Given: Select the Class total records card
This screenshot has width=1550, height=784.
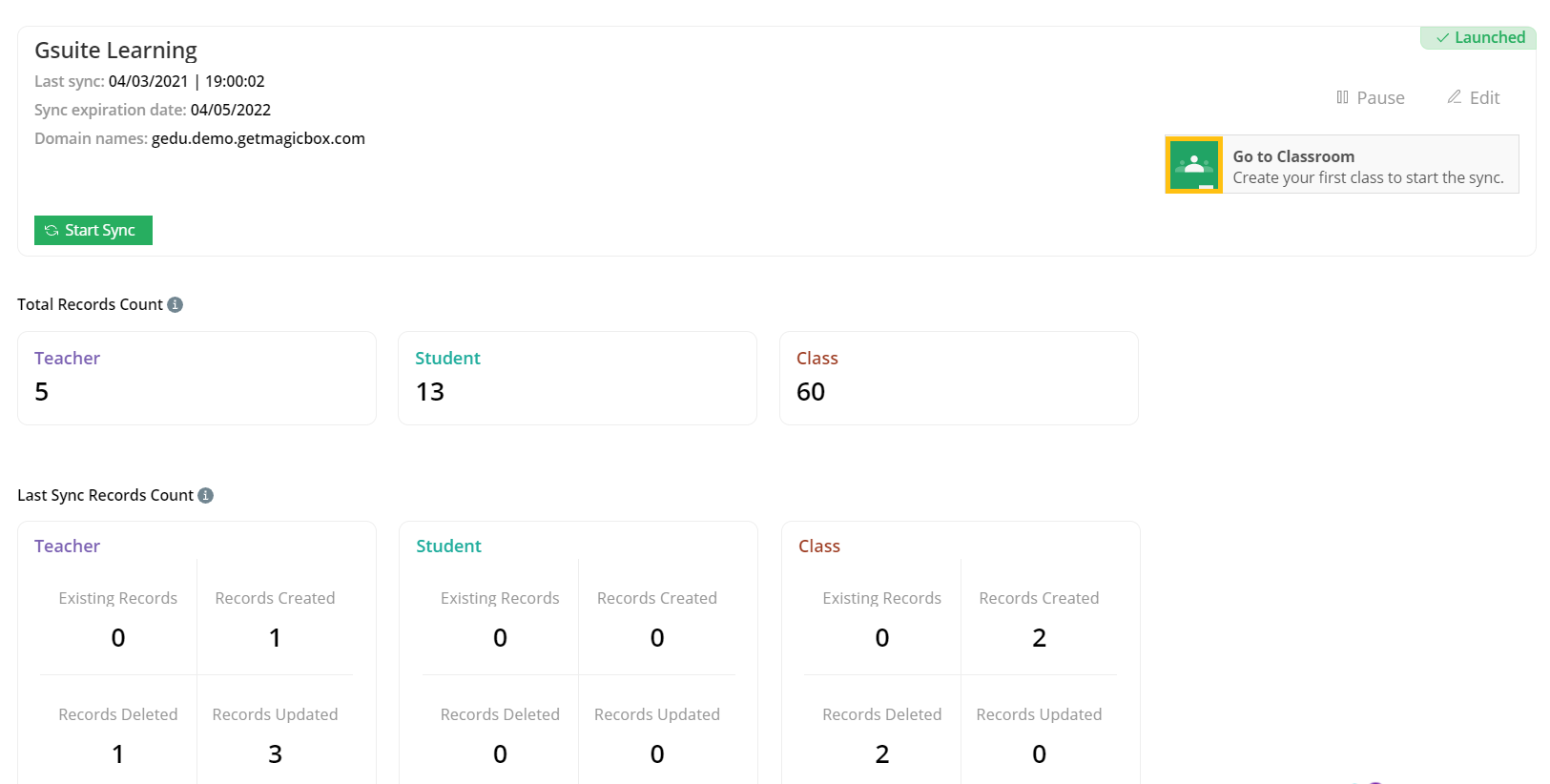Looking at the screenshot, I should [x=959, y=378].
